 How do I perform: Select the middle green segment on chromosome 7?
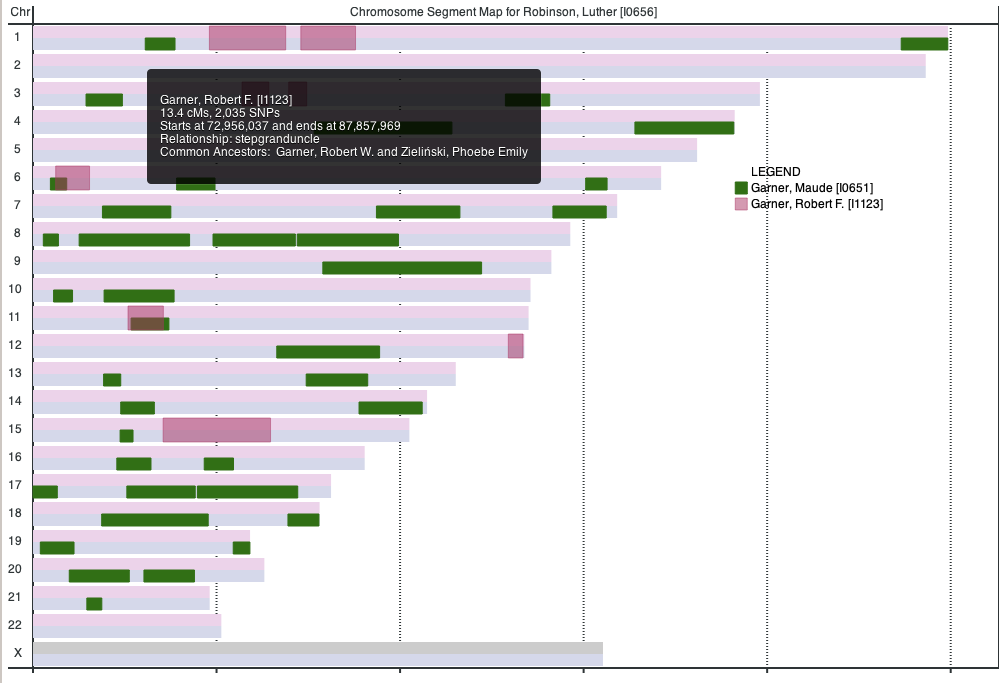pos(418,212)
